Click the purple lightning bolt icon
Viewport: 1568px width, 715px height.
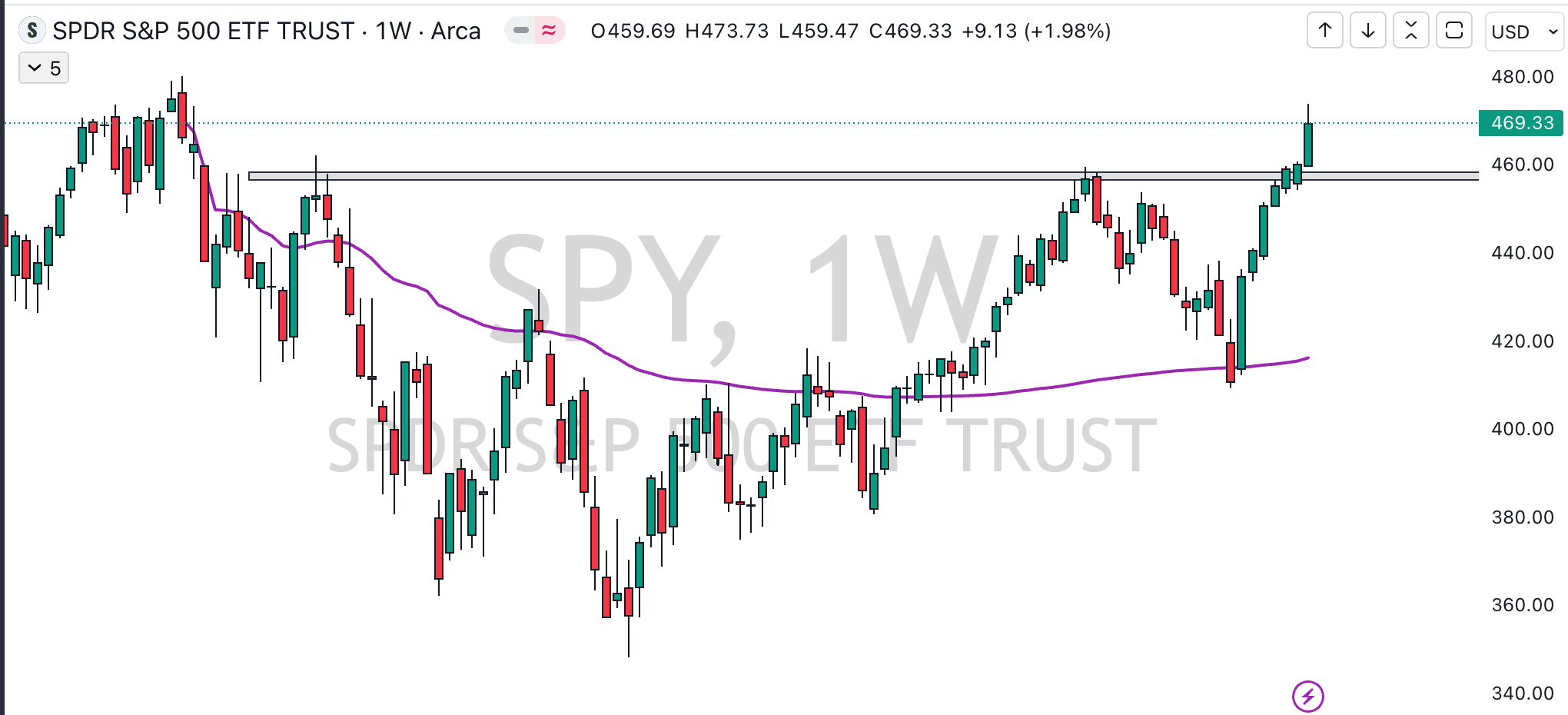pos(1308,697)
